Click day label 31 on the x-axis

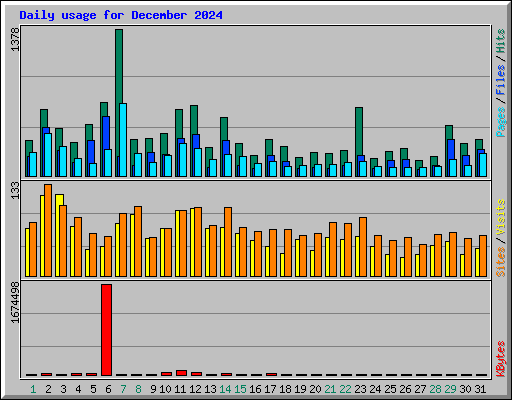[480, 389]
